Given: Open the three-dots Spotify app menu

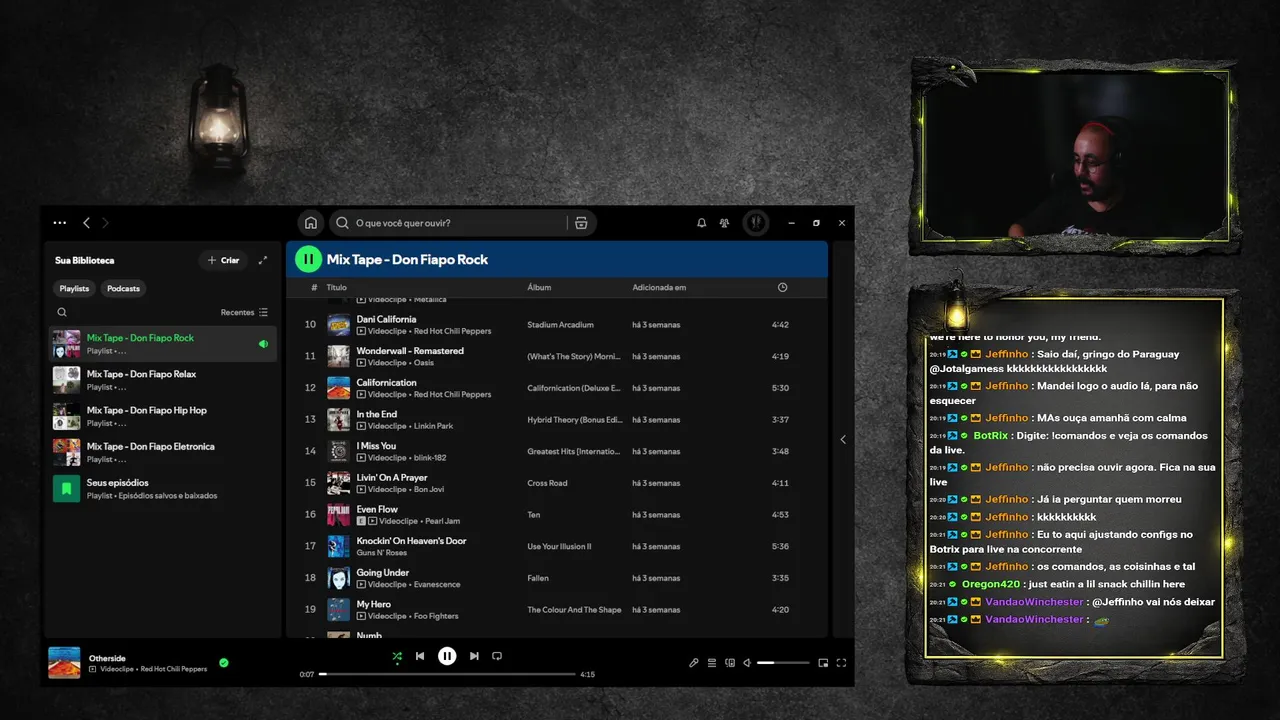Looking at the screenshot, I should click(x=60, y=223).
